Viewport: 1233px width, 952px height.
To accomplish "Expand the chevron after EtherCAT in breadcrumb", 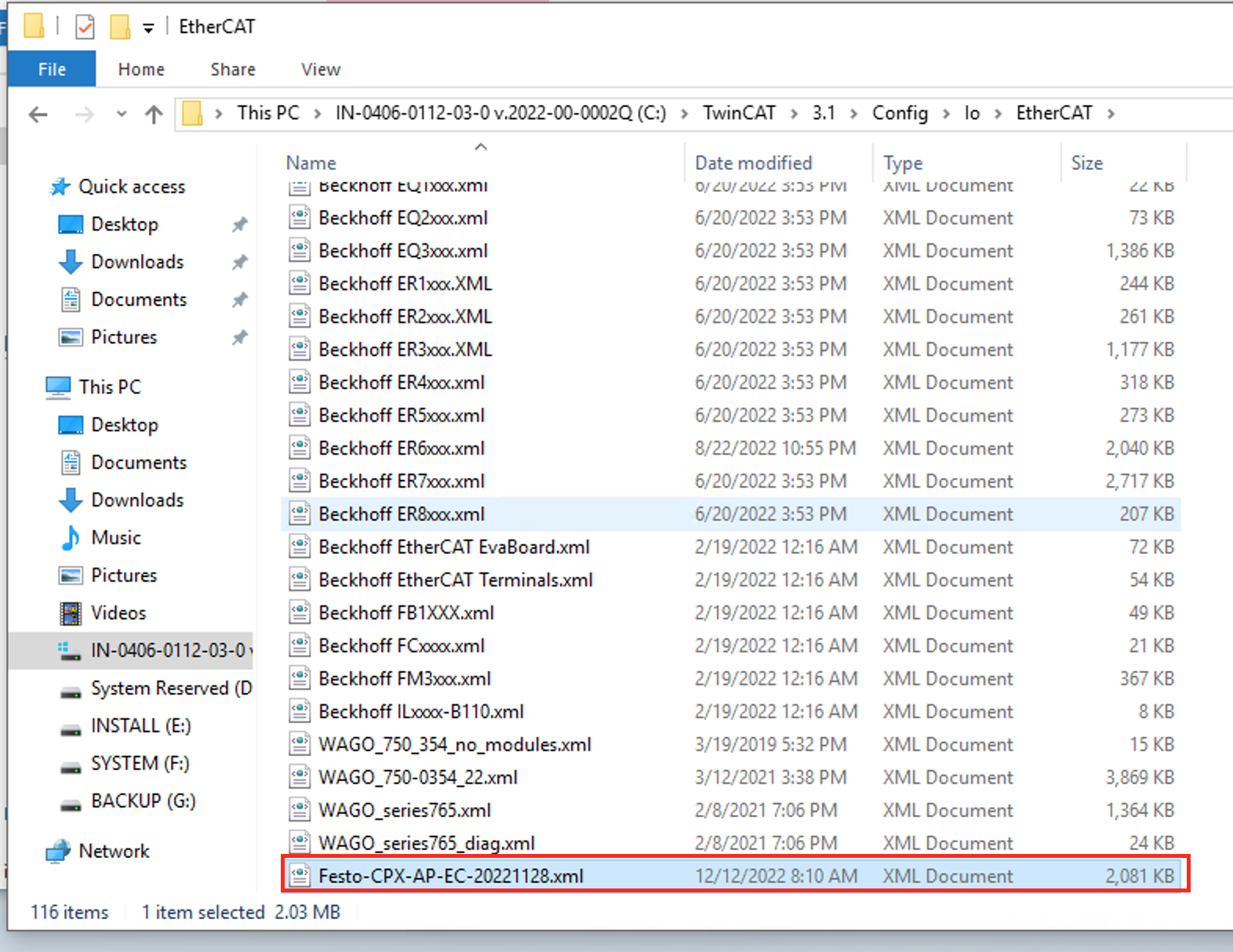I will (x=1111, y=114).
